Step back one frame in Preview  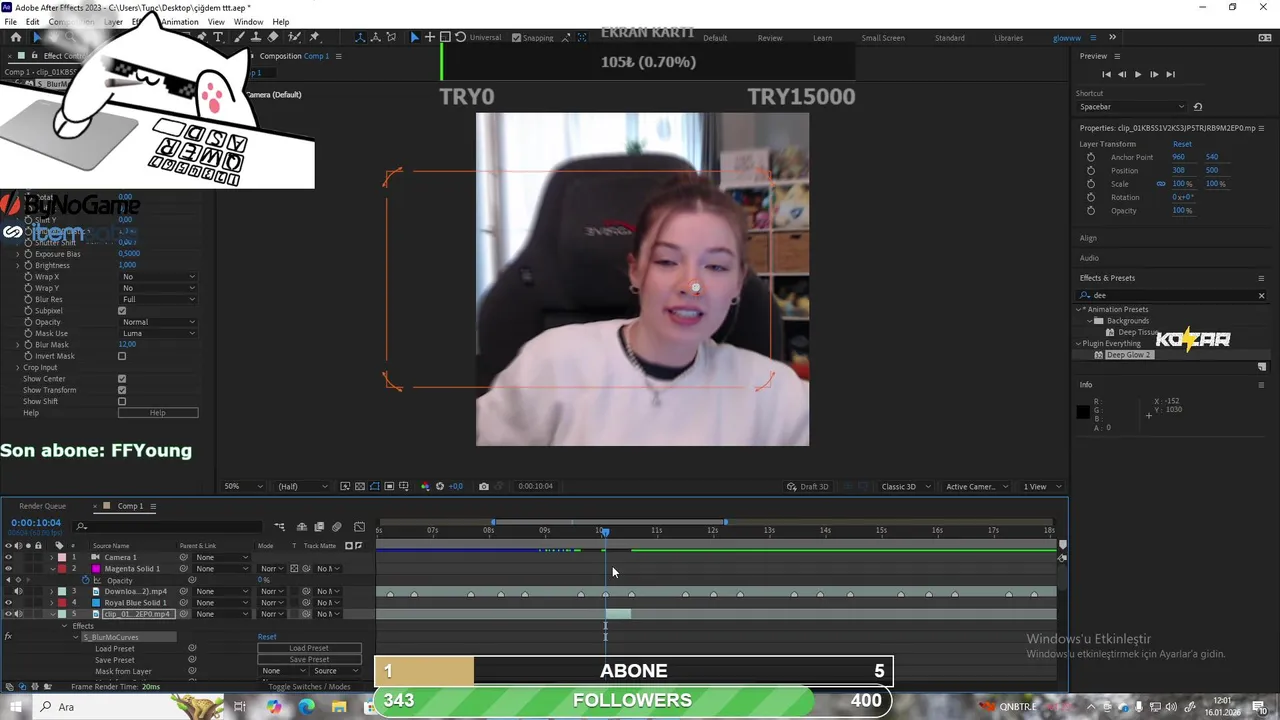[1122, 74]
